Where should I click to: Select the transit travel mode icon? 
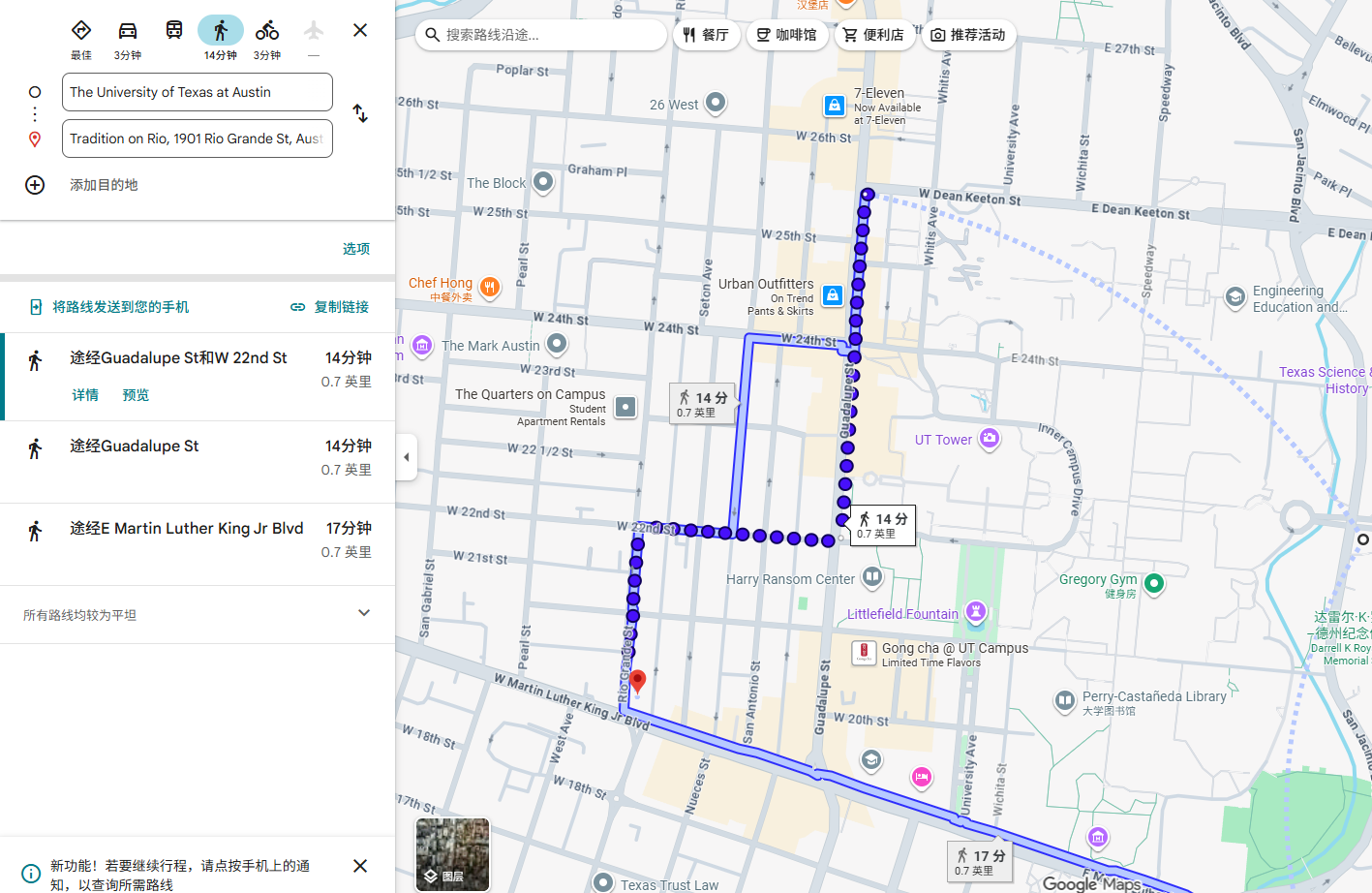coord(174,31)
